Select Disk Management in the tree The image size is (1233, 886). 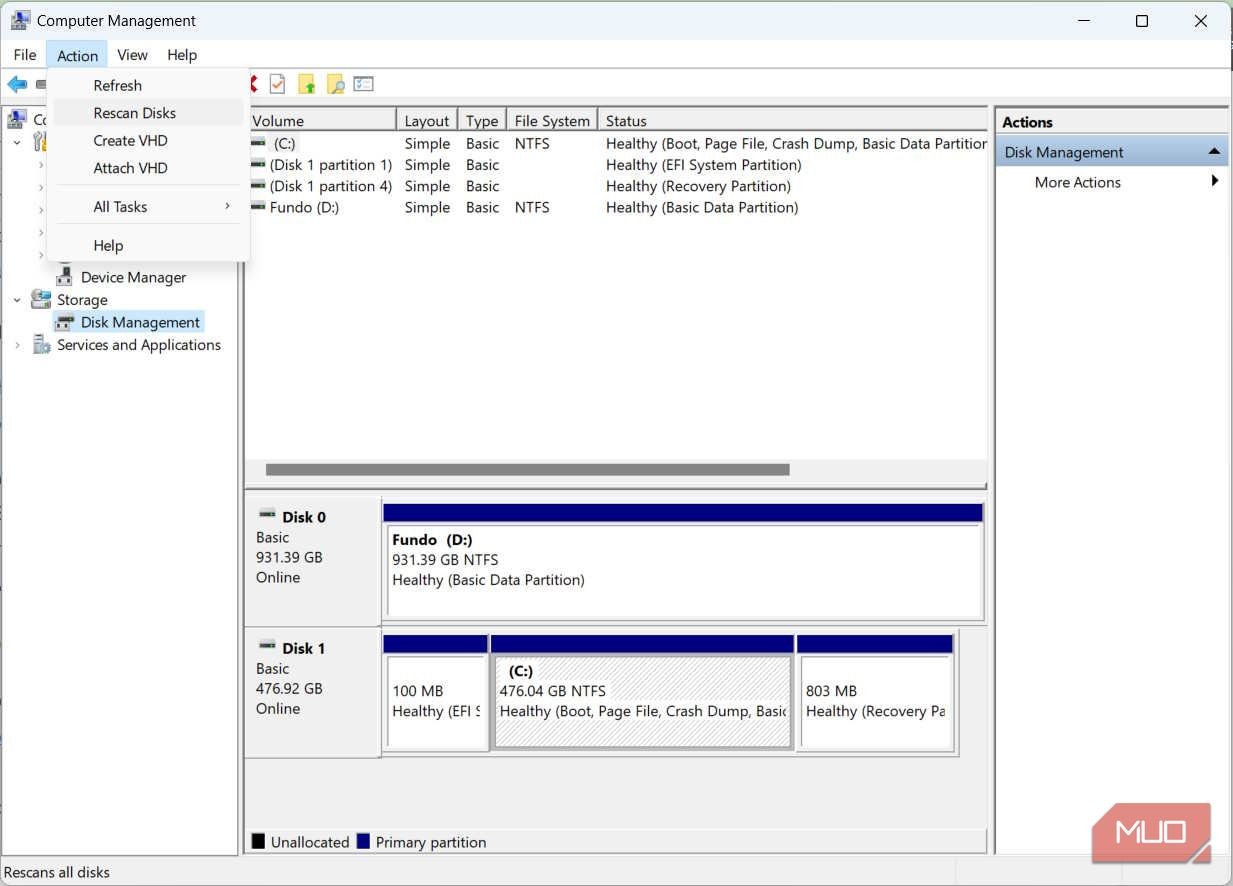point(140,322)
